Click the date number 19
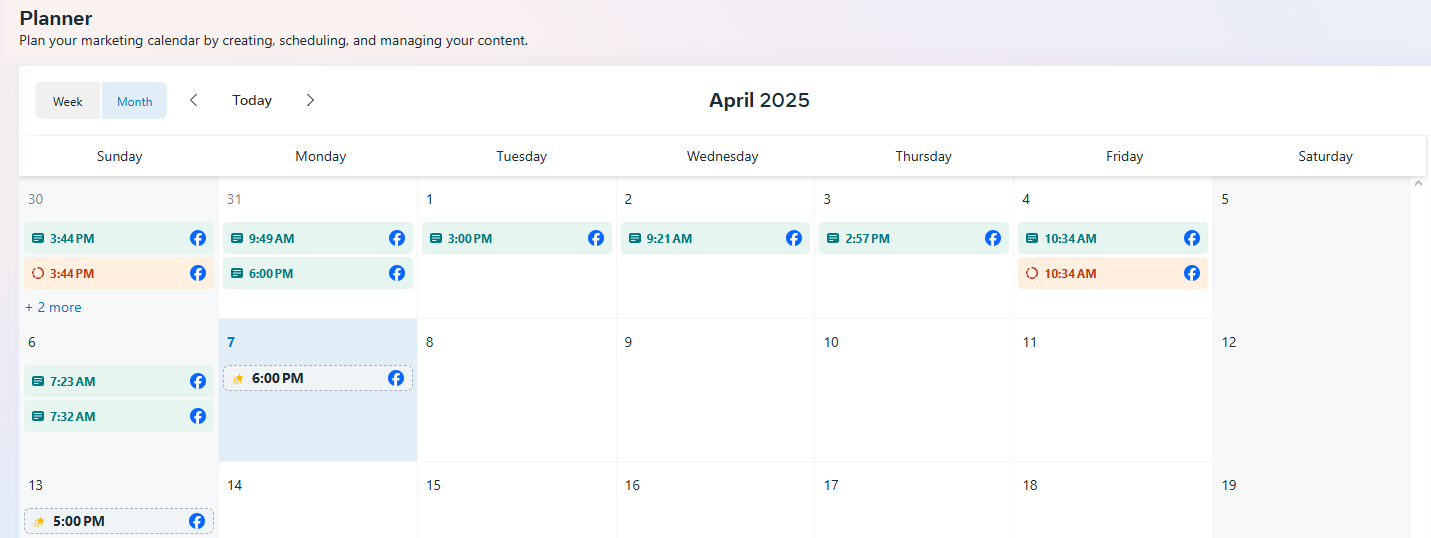 [1229, 485]
